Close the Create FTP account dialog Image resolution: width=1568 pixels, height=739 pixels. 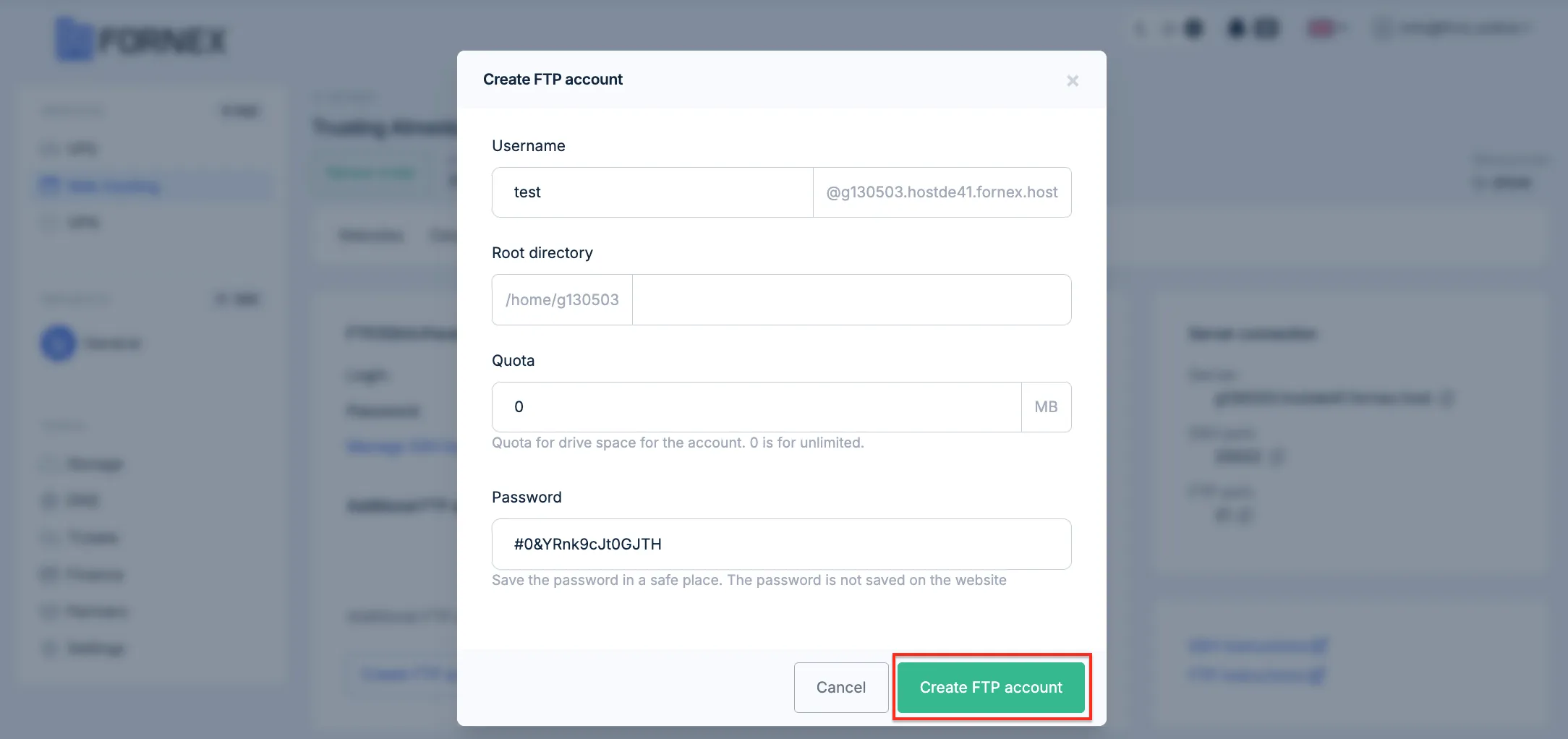[x=1073, y=81]
